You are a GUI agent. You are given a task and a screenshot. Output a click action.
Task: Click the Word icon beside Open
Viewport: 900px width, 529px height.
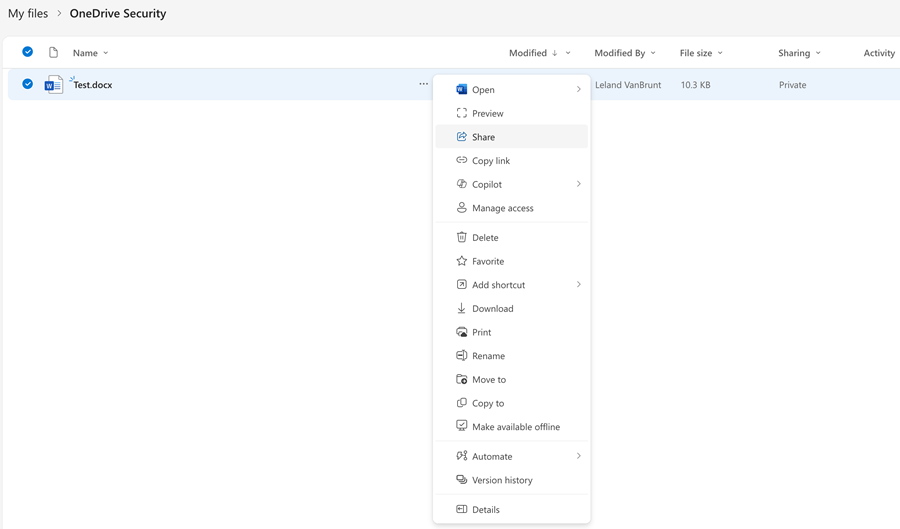coord(461,89)
